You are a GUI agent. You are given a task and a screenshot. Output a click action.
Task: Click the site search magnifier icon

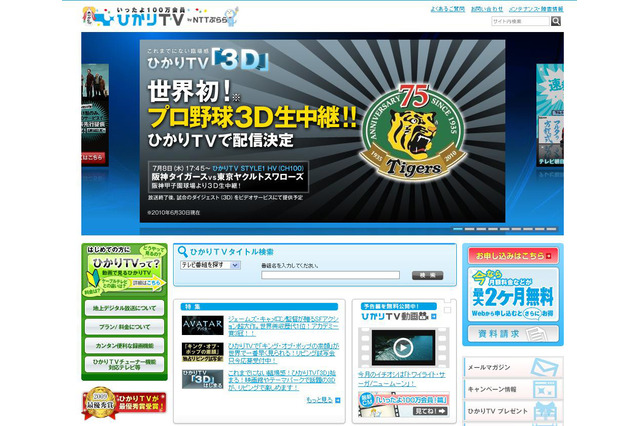click(x=556, y=21)
